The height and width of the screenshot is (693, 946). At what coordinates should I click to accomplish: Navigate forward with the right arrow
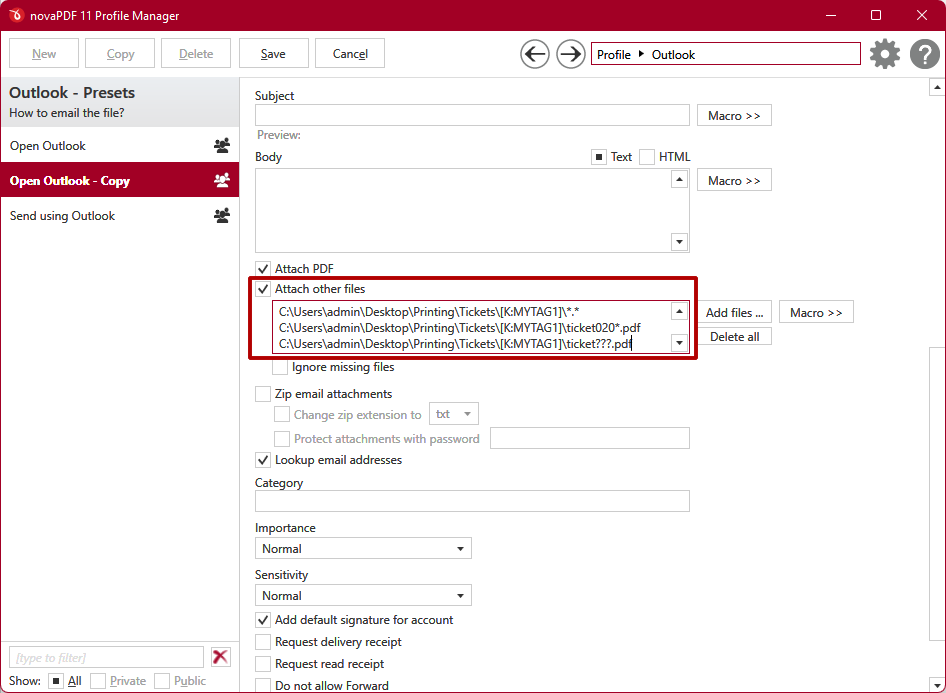click(570, 54)
